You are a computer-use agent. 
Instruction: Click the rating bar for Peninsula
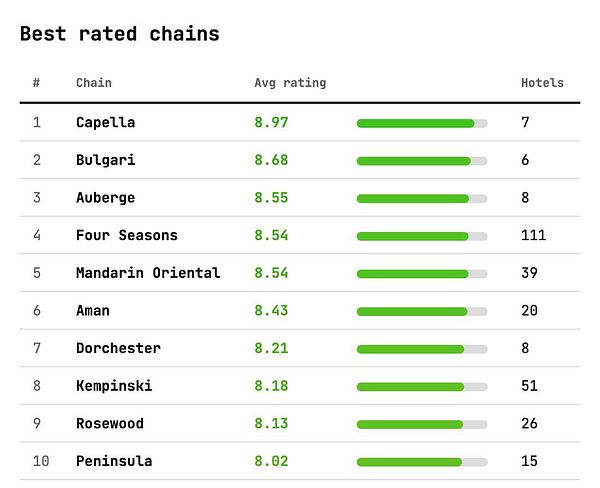click(422, 462)
